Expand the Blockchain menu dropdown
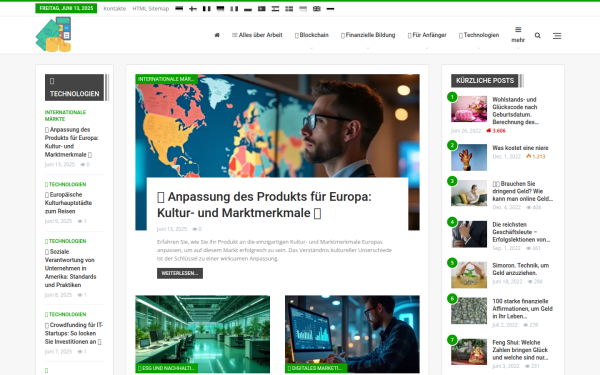 [311, 35]
